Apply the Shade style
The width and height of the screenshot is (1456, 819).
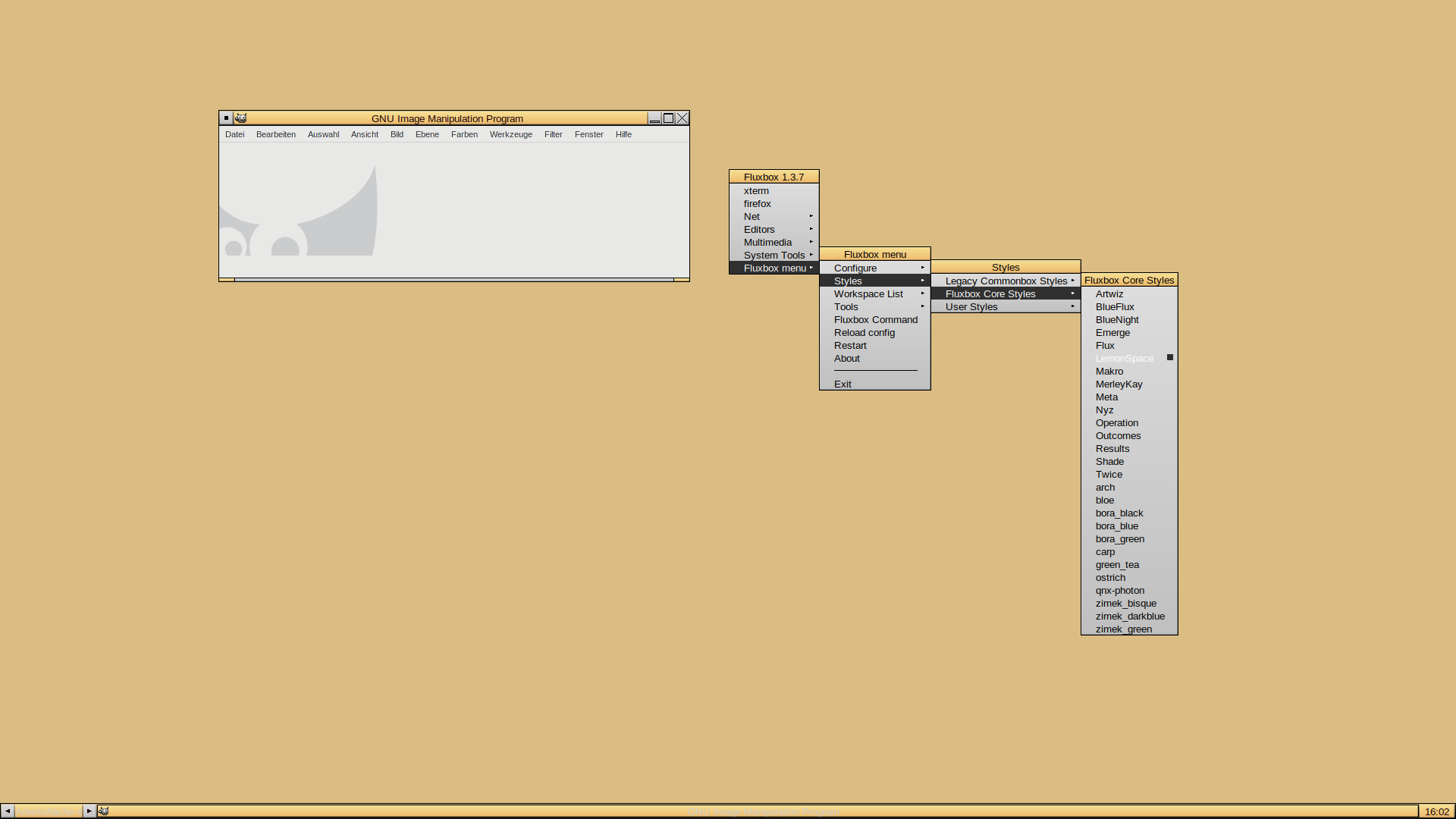[1129, 461]
